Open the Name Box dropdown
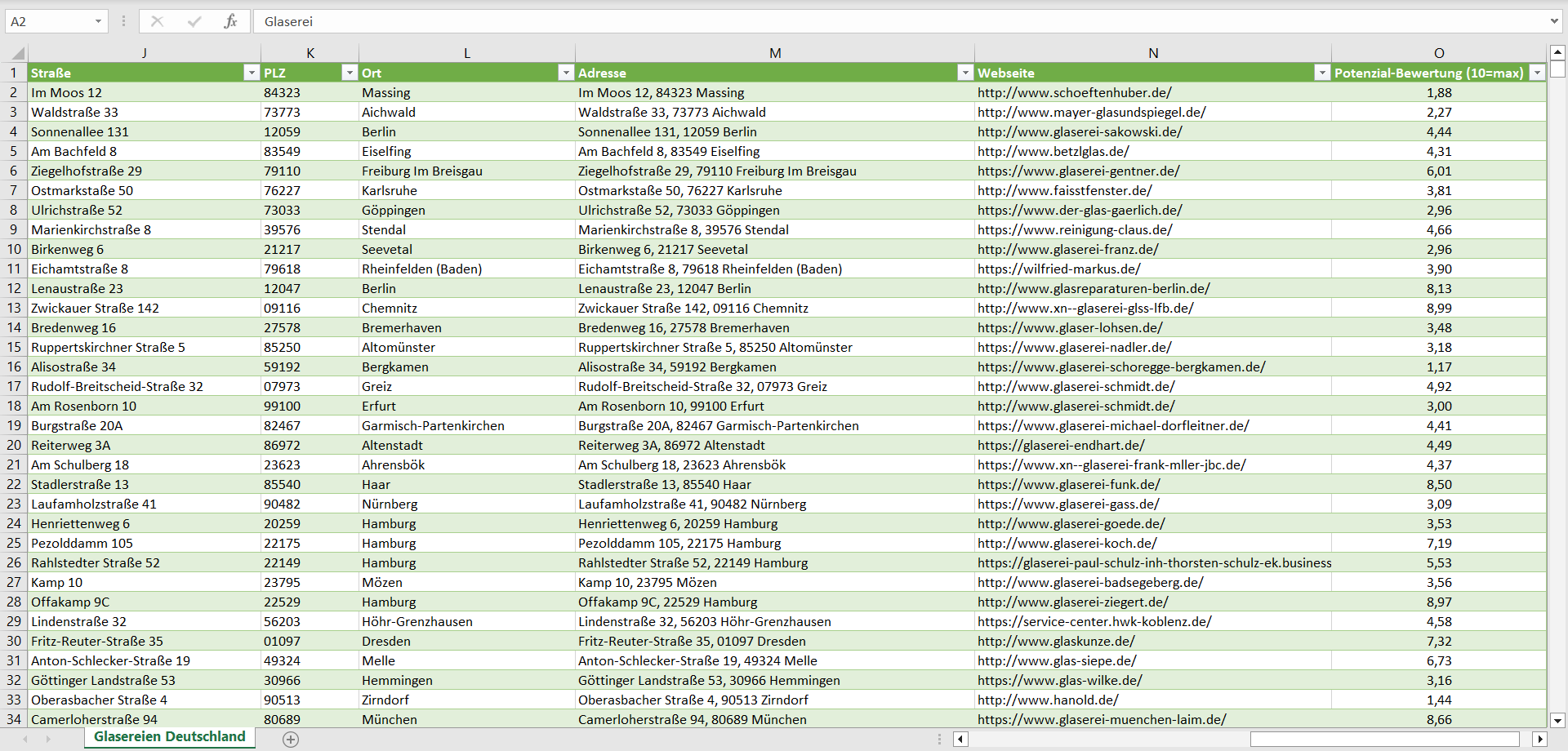 pos(100,21)
